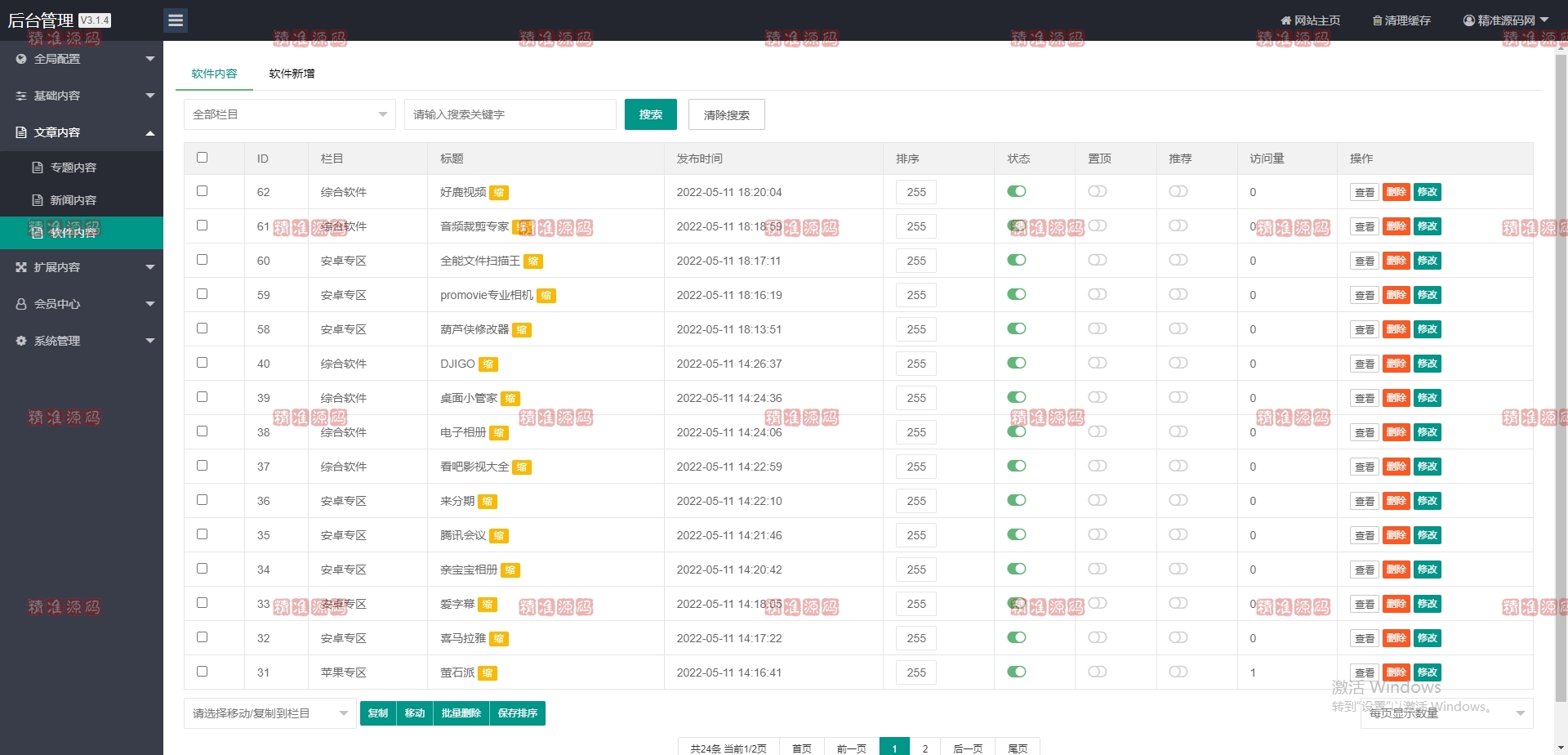
Task: Click red 删除 for row ID 32
Action: click(1396, 638)
